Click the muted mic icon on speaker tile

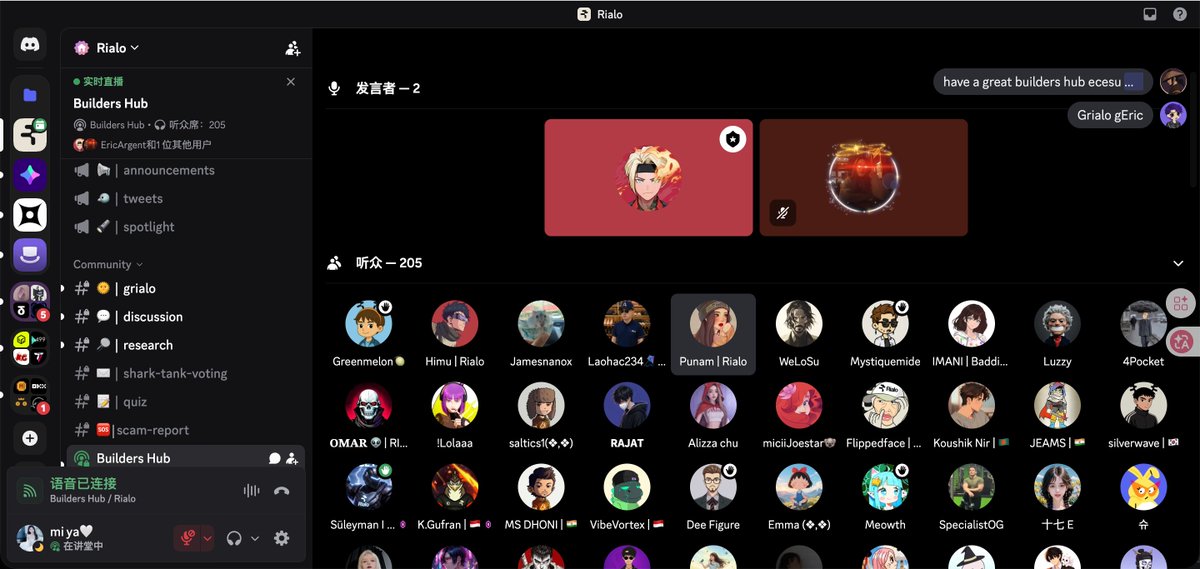783,213
